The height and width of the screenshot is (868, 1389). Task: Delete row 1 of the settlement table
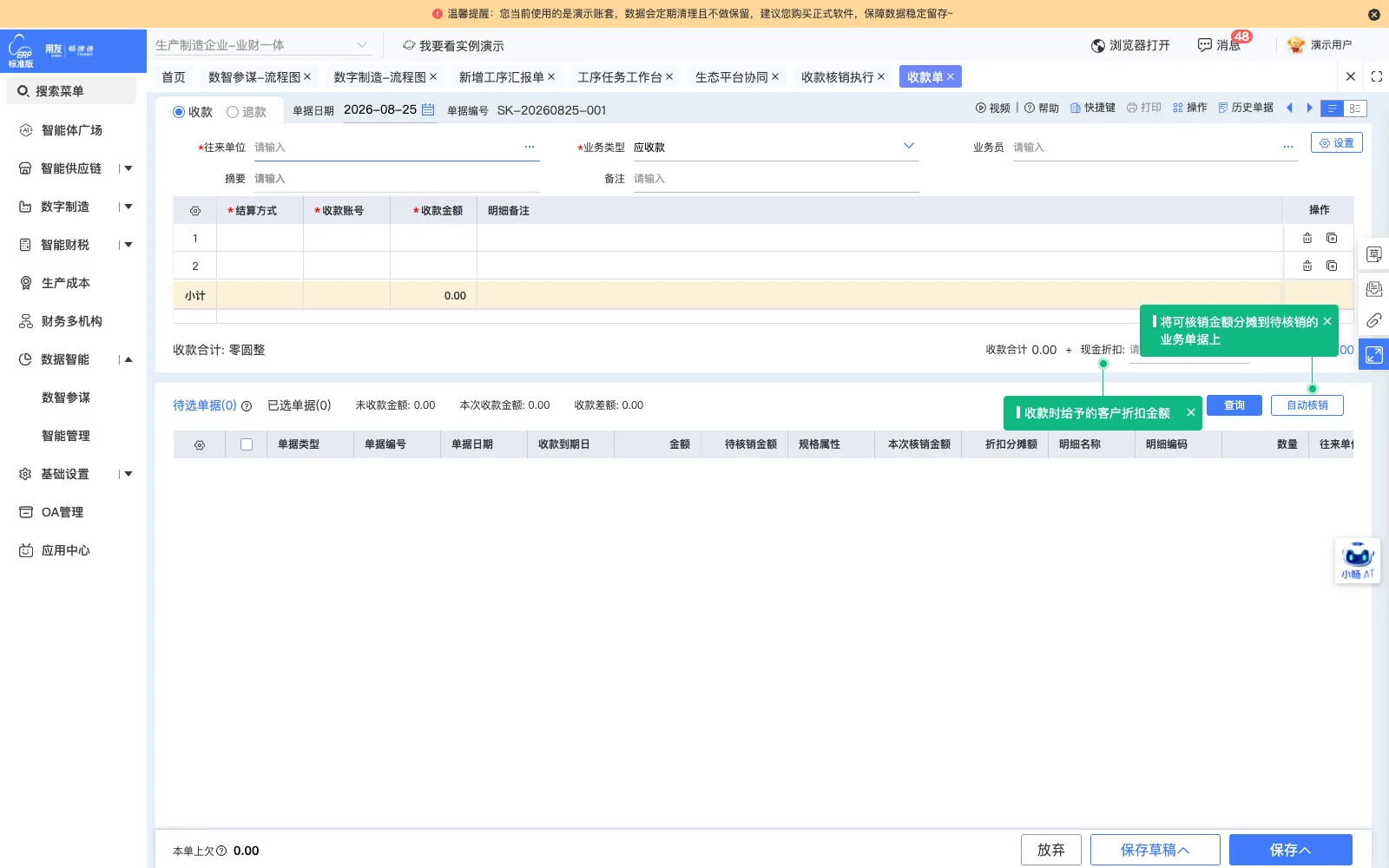1307,238
